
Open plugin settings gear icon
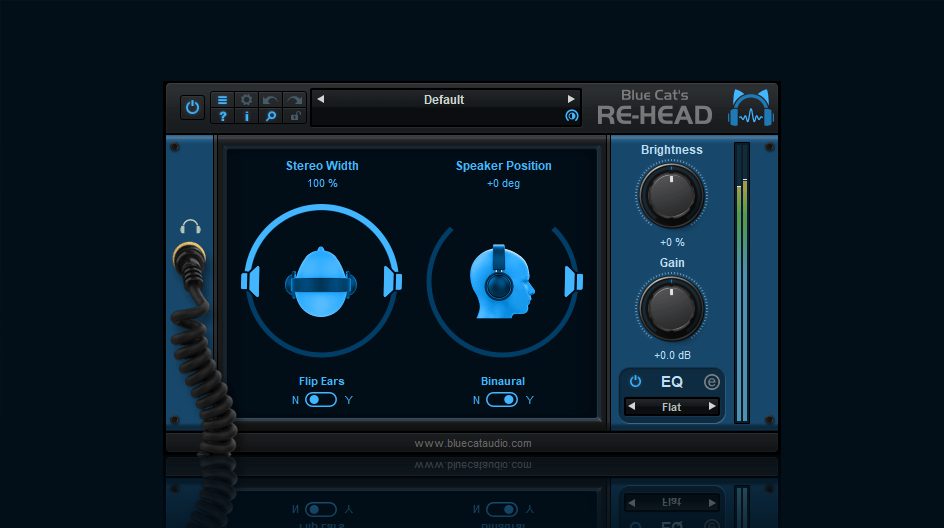tap(246, 100)
